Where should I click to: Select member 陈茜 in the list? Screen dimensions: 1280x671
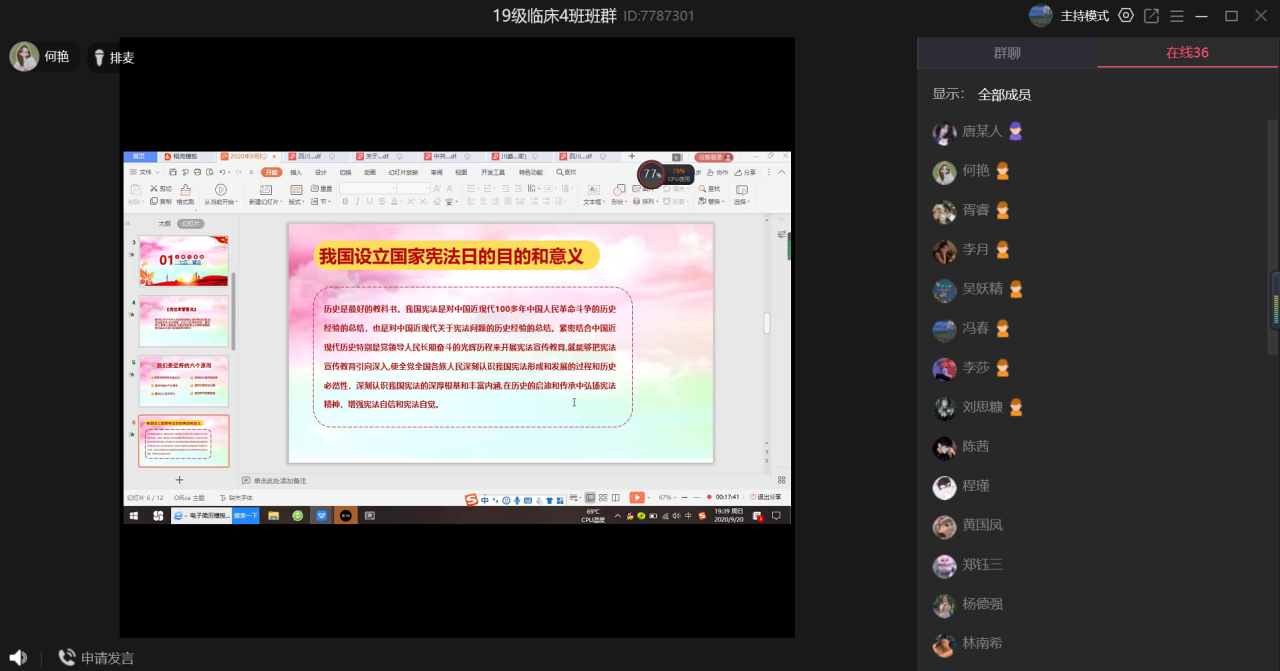pos(975,447)
